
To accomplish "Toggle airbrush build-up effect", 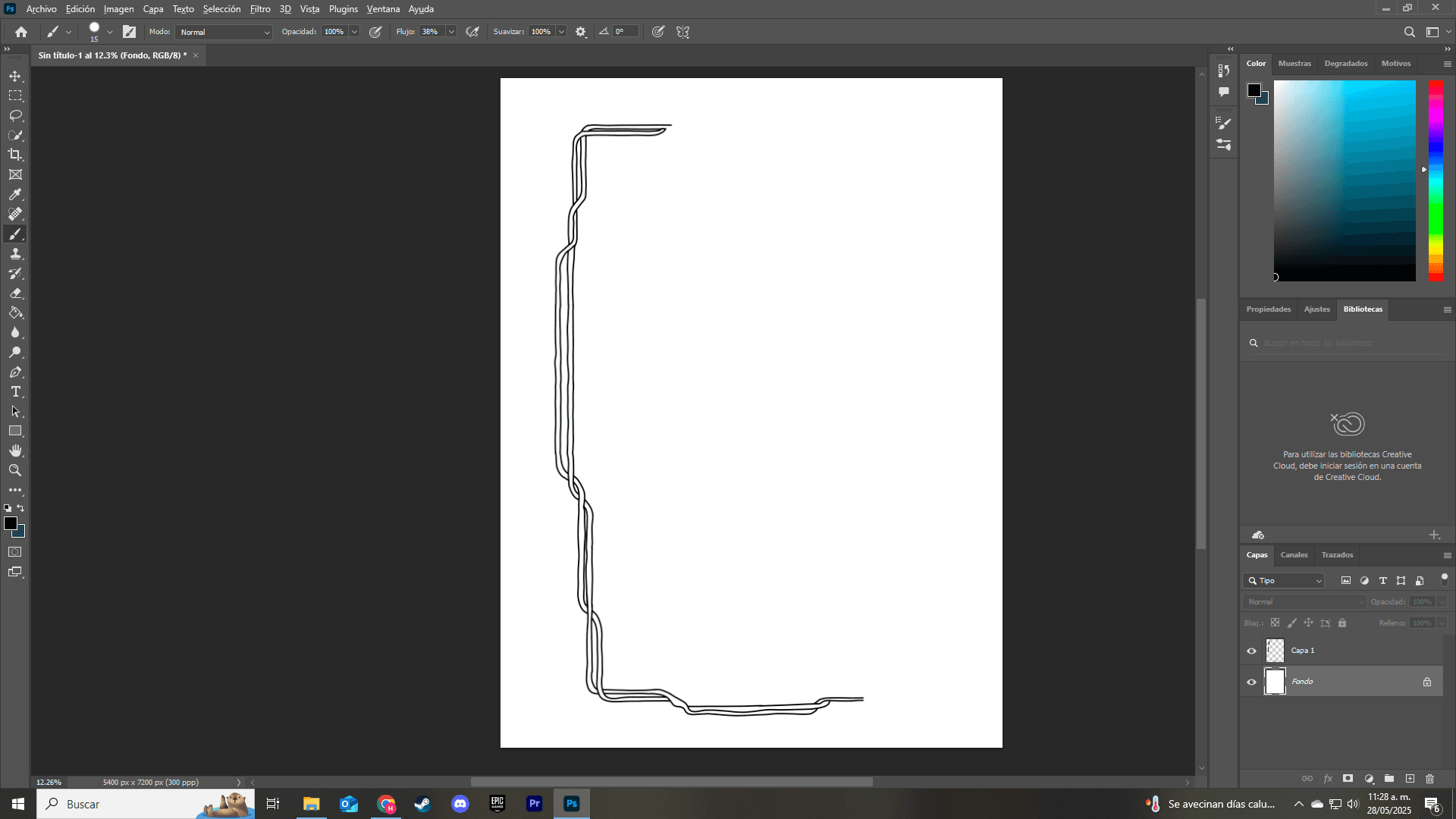I will [x=472, y=32].
